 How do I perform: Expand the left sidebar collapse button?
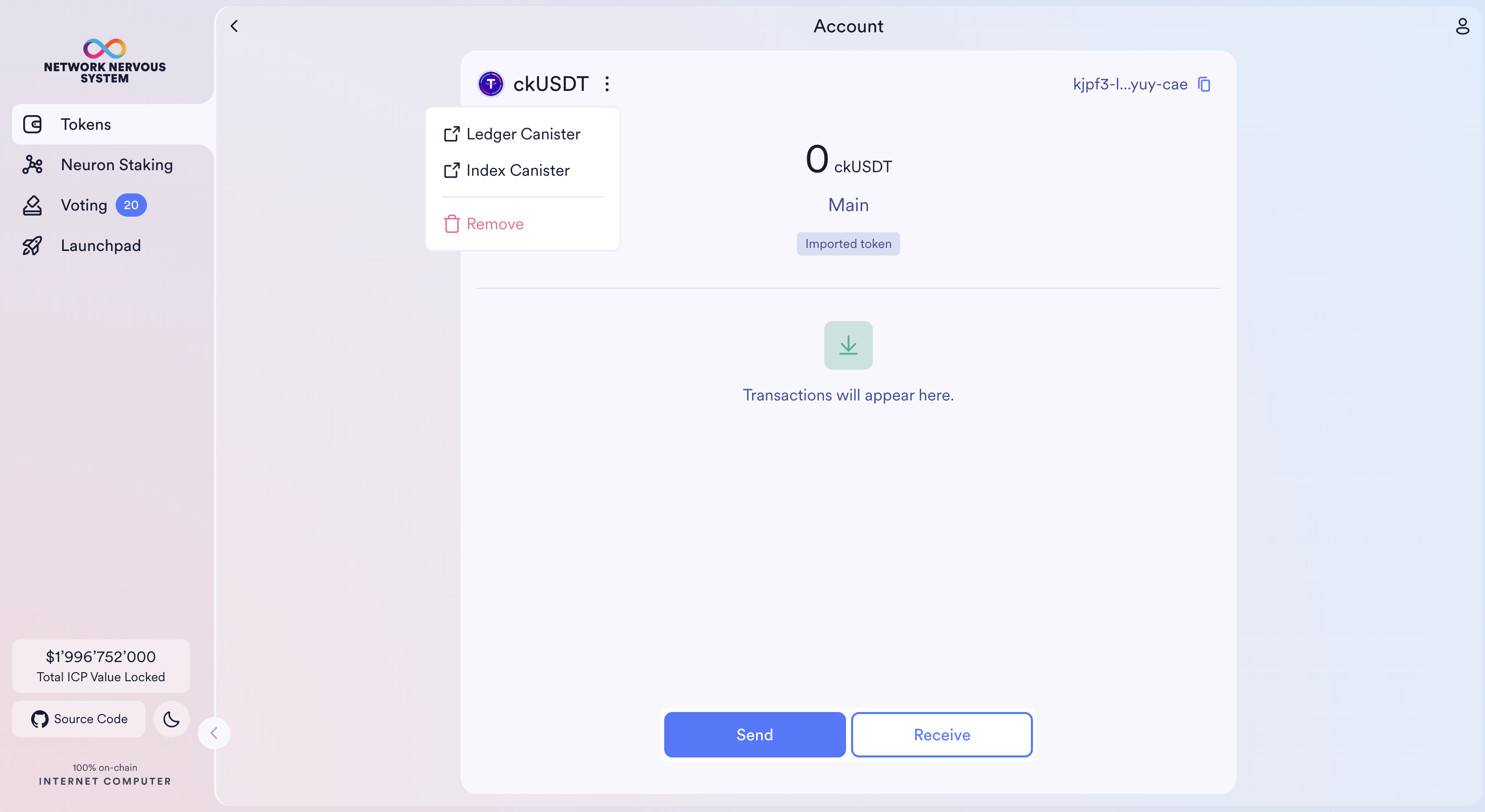pos(214,733)
